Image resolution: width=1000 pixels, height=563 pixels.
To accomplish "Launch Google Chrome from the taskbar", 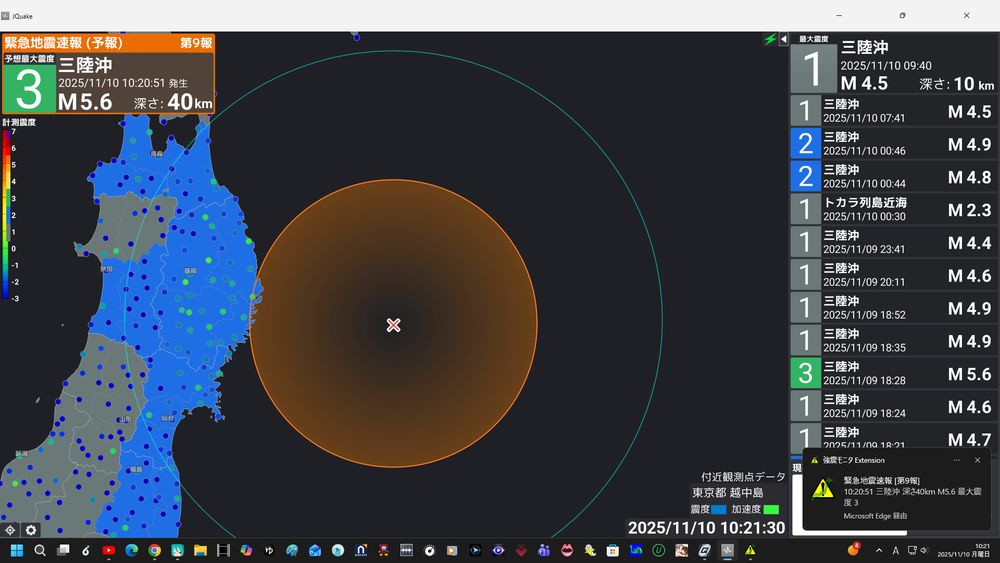I will click(x=154, y=550).
